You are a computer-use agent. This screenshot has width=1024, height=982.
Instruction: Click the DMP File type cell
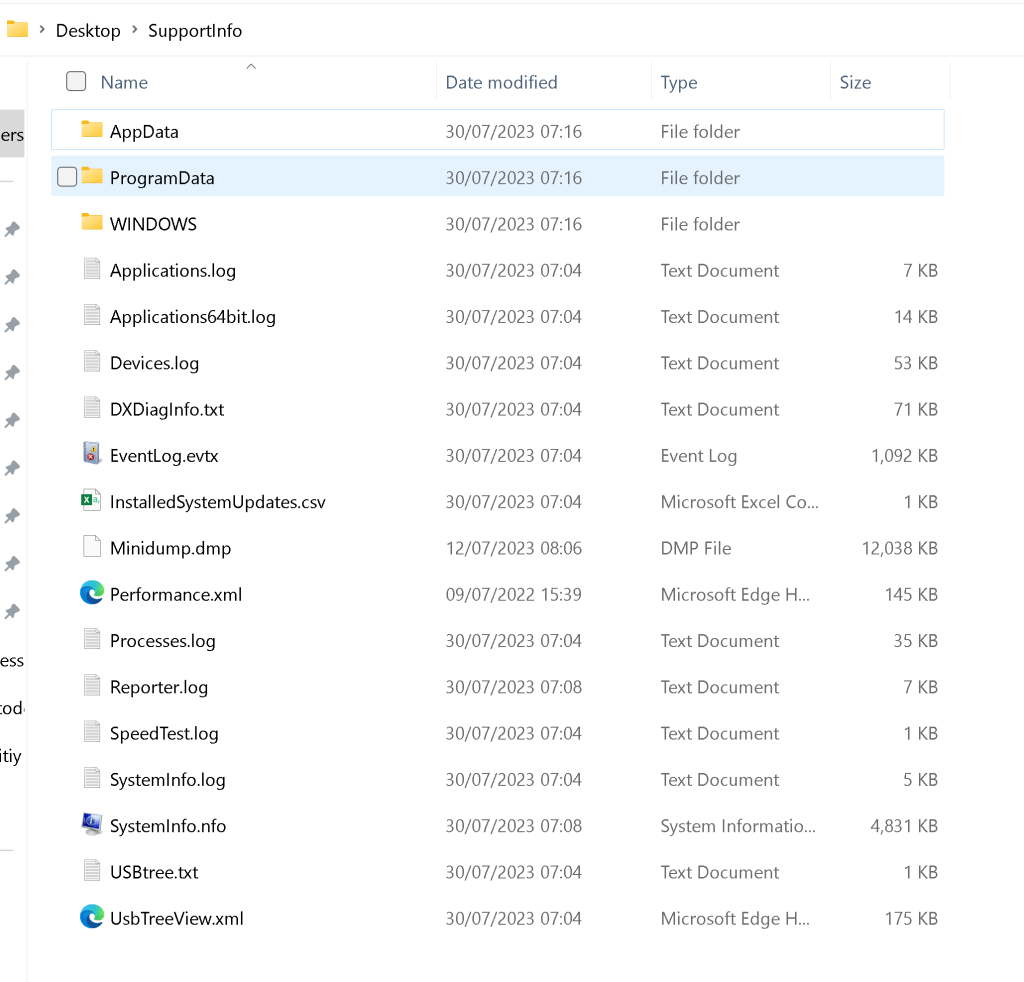696,548
